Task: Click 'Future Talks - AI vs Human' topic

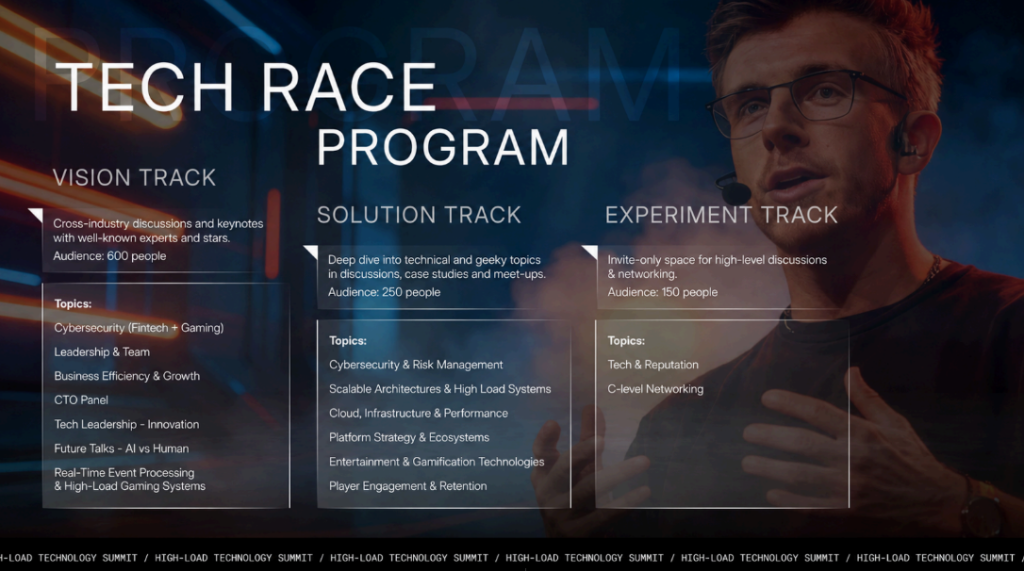Action: pyautogui.click(x=121, y=449)
